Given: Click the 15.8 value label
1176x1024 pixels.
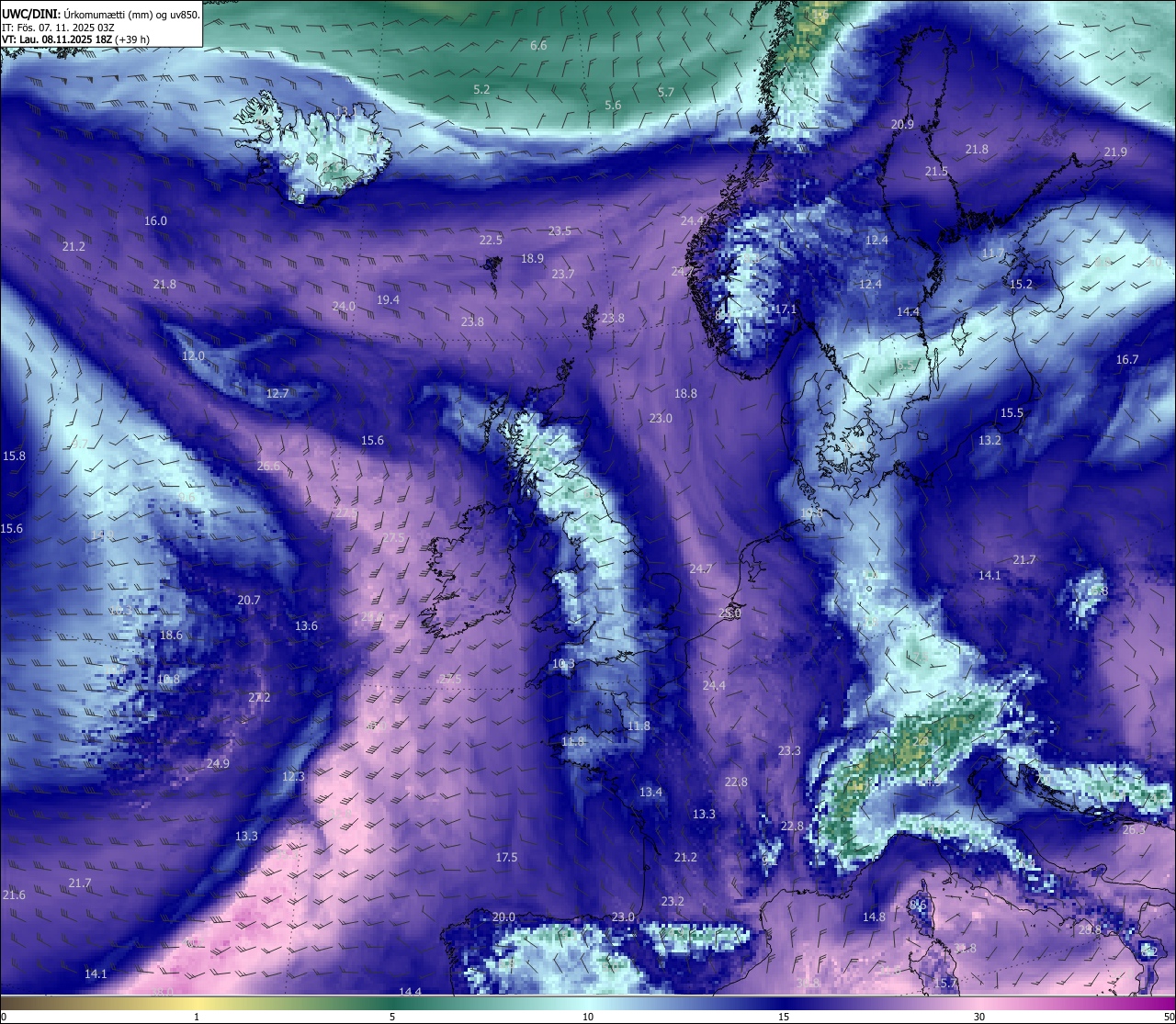Looking at the screenshot, I should pyautogui.click(x=14, y=456).
